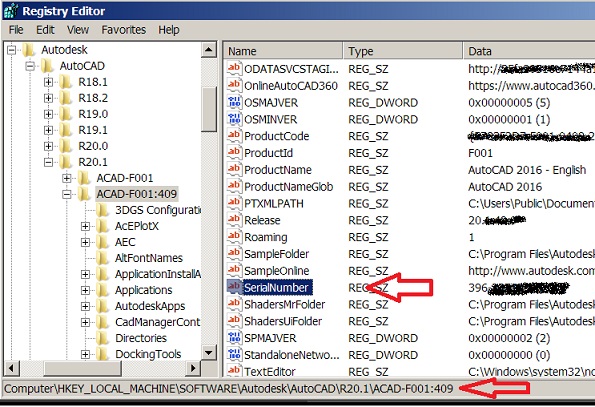Expand the ACAD-F001 key
The width and height of the screenshot is (595, 407).
click(x=67, y=178)
